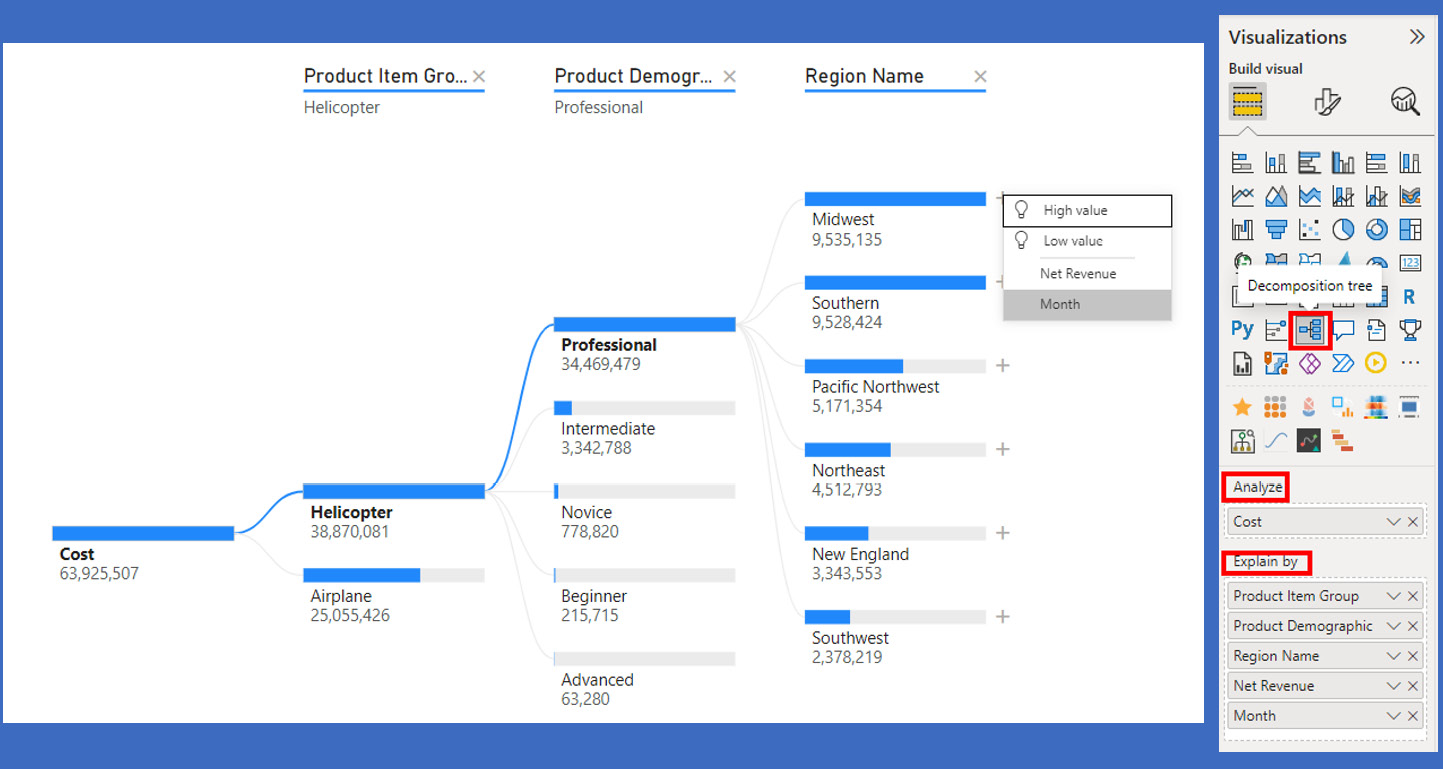Viewport: 1443px width, 769px height.
Task: Choose the pie chart visual
Action: coord(1343,229)
